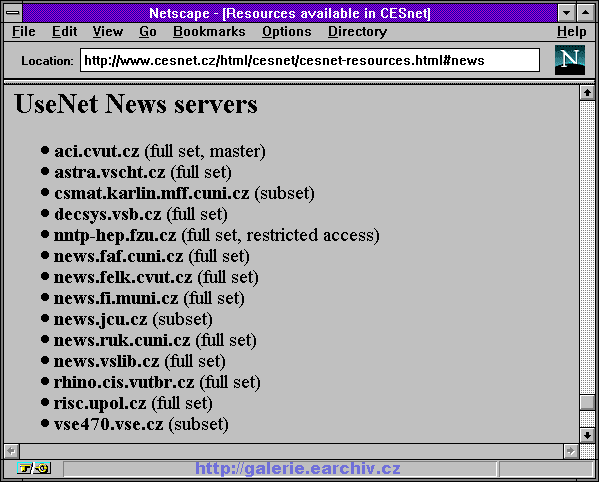Open the Help menu
This screenshot has width=599, height=482.
click(x=571, y=31)
